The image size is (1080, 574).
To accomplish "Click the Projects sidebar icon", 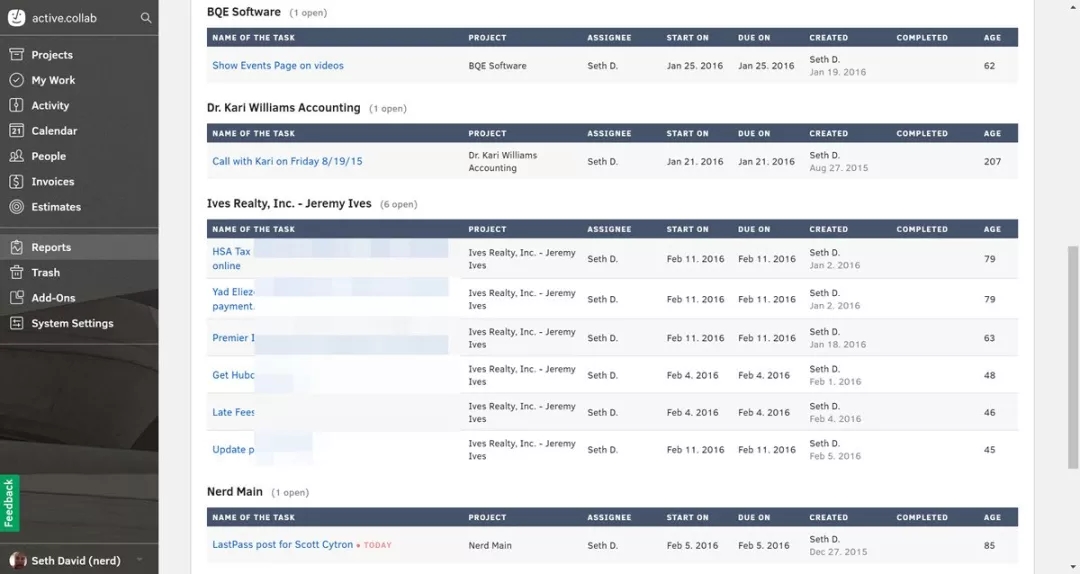I will click(x=17, y=54).
